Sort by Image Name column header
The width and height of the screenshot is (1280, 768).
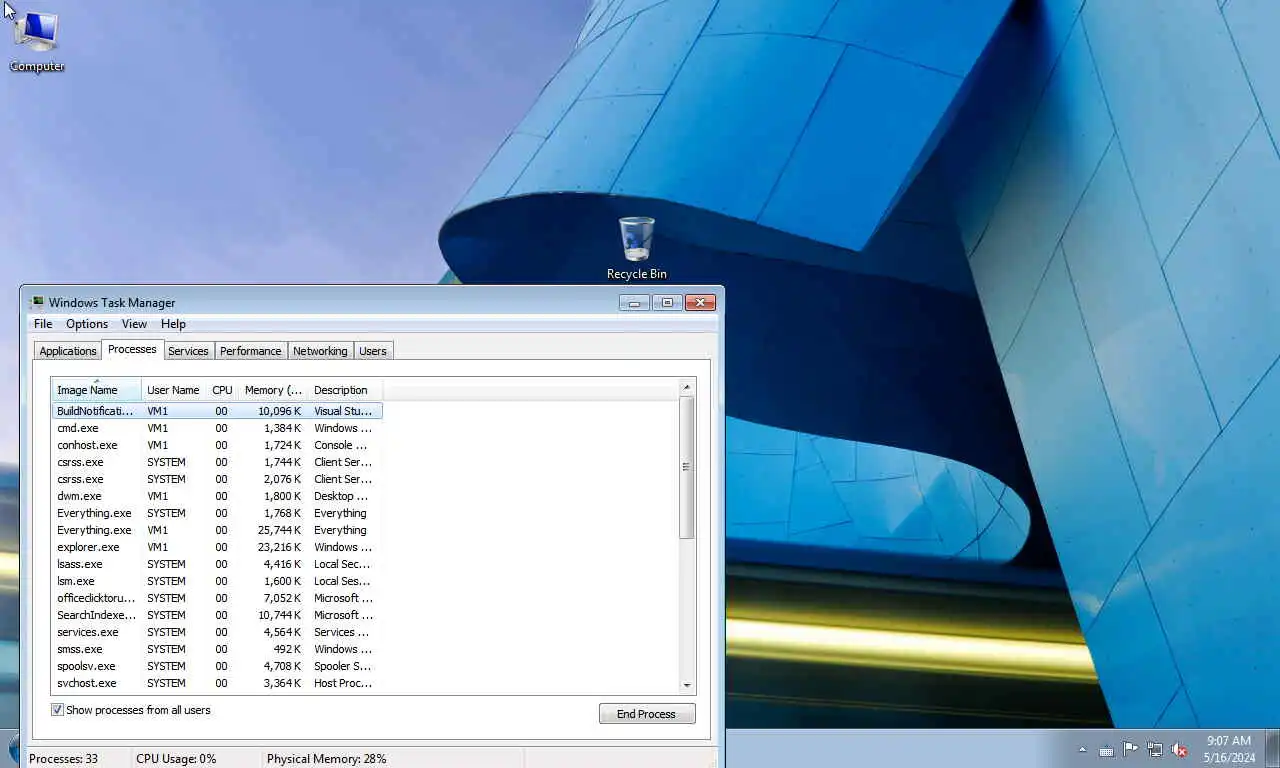96,390
